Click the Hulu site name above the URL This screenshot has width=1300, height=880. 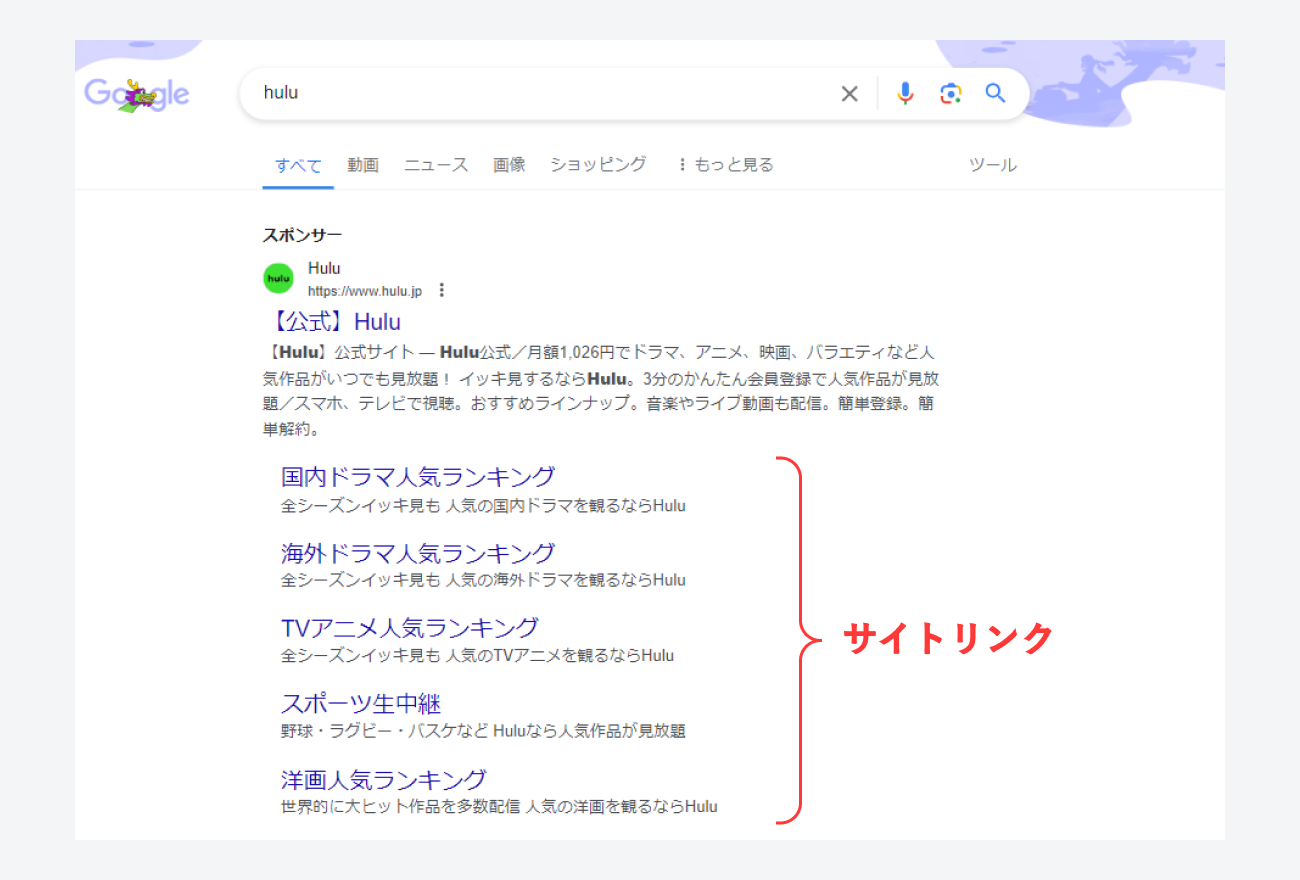click(x=324, y=268)
